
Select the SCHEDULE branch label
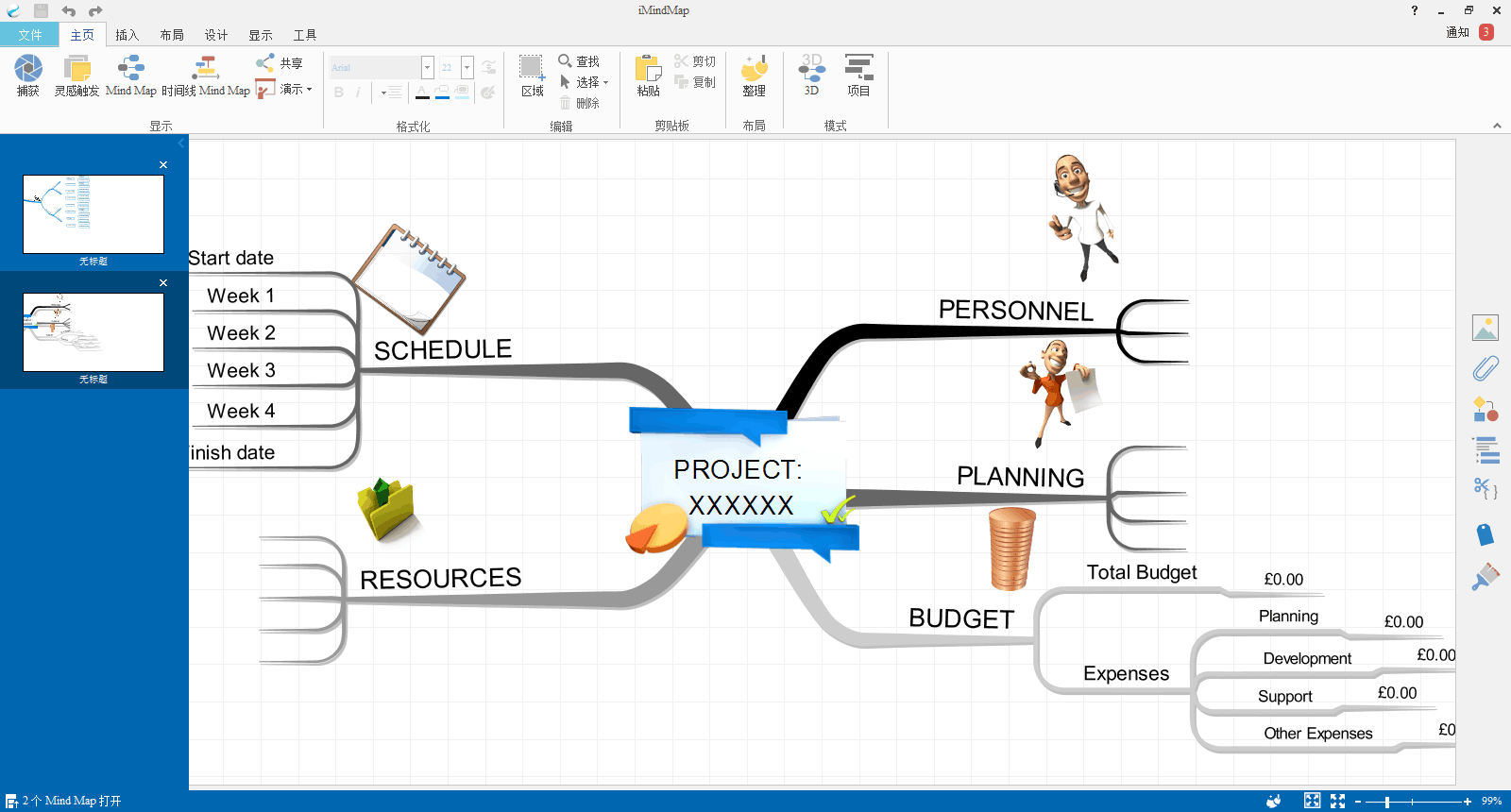(x=443, y=349)
